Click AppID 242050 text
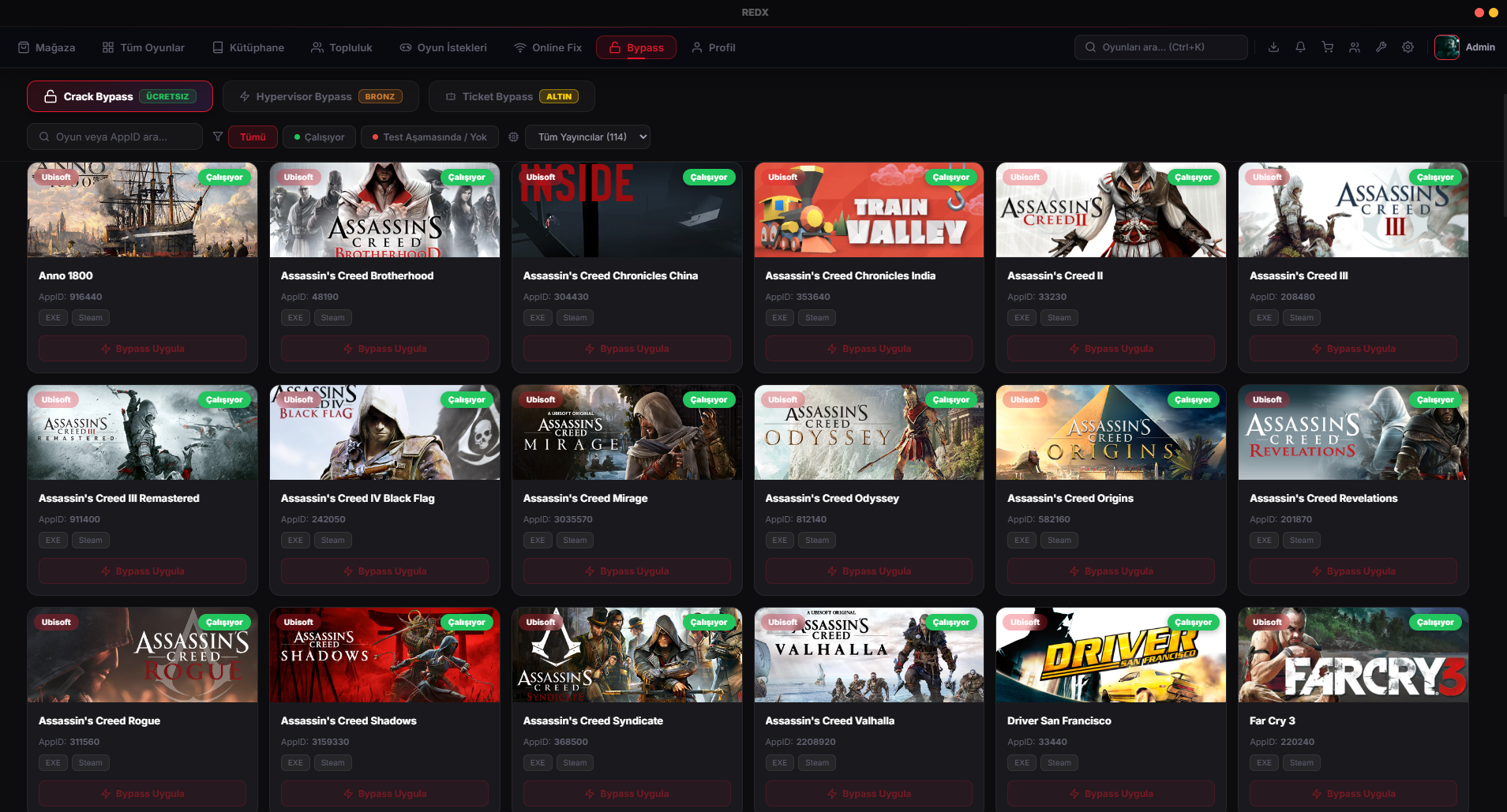Image resolution: width=1507 pixels, height=812 pixels. (x=313, y=519)
